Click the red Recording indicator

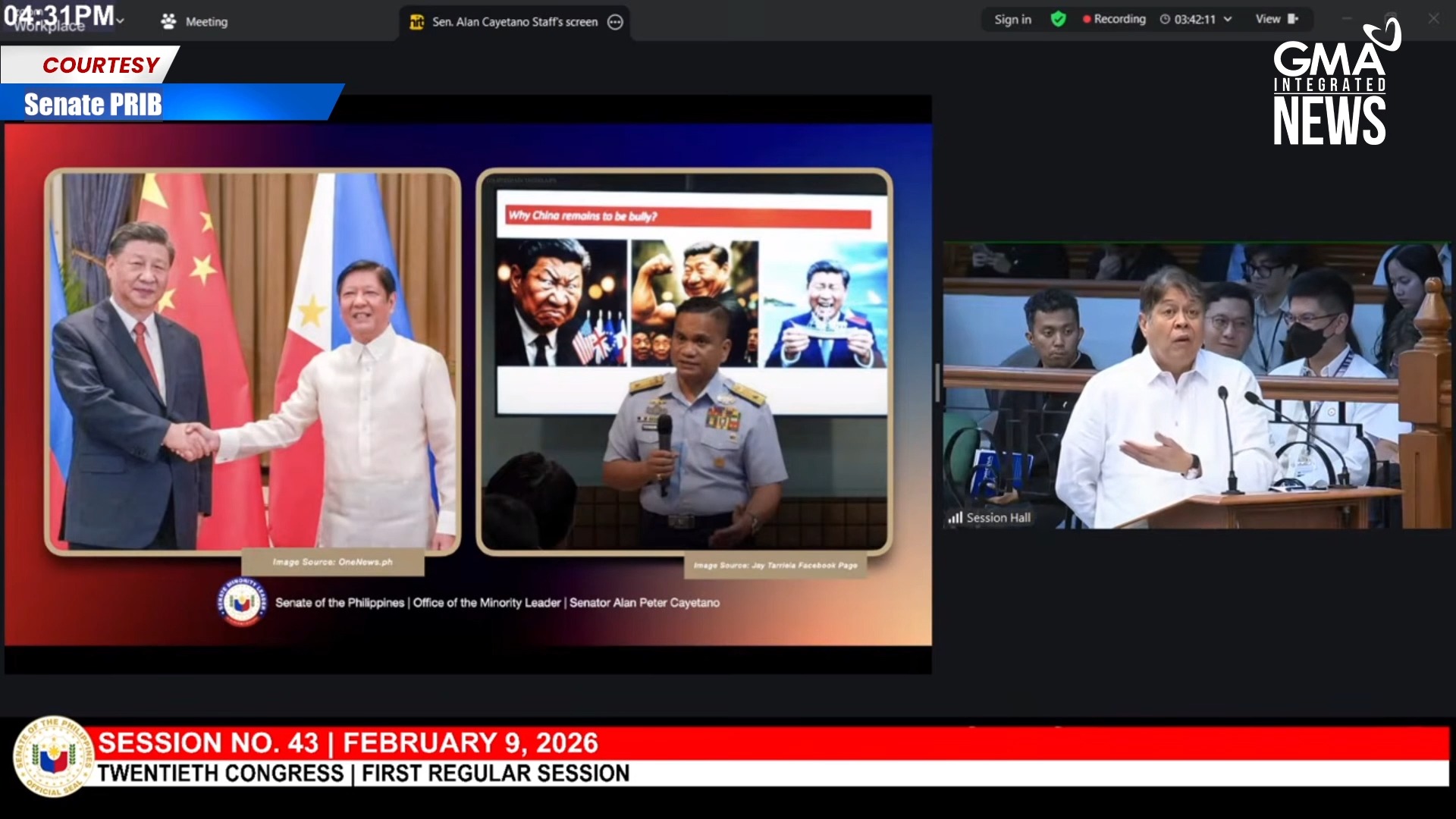click(1114, 19)
